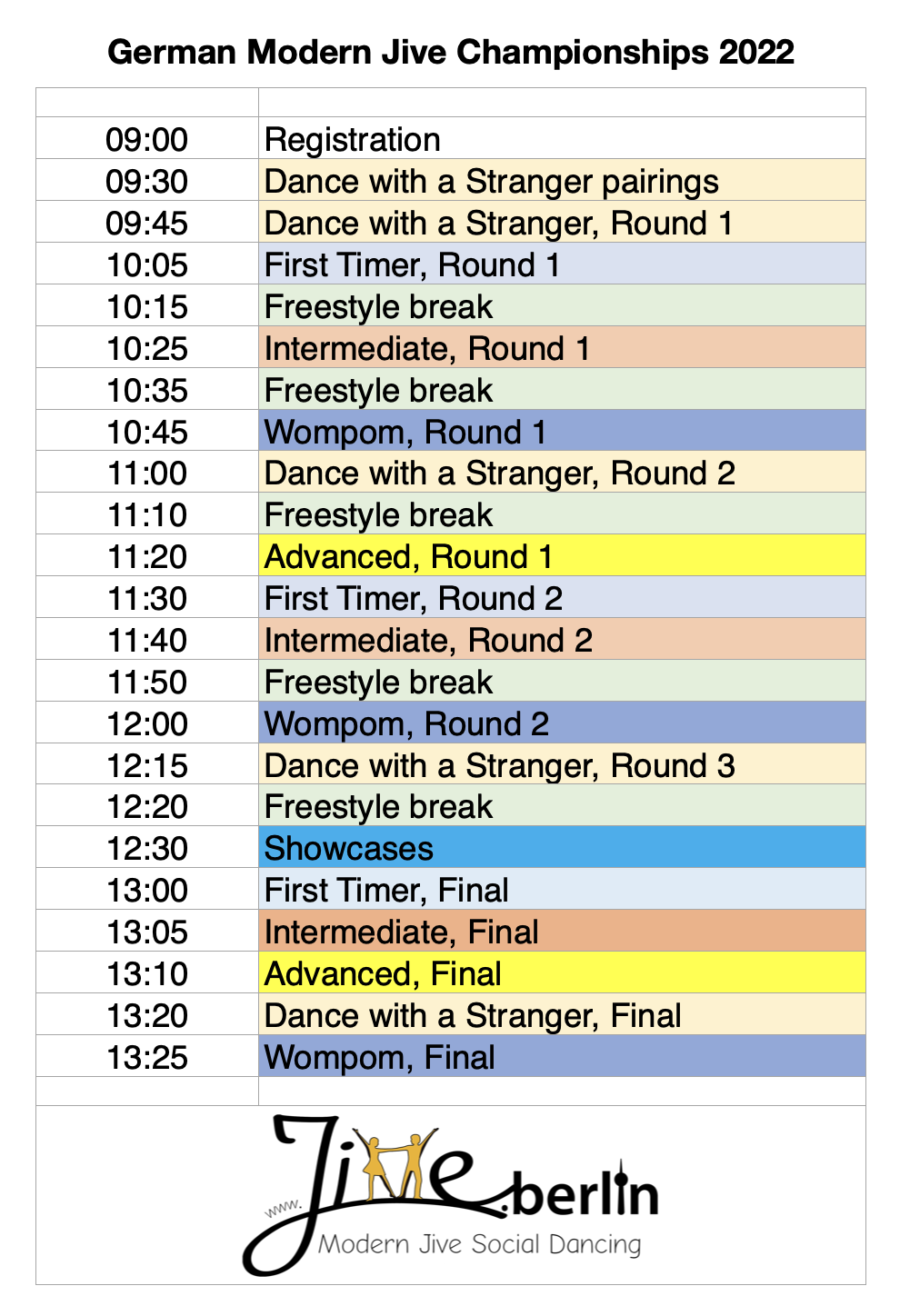900x1316 pixels.
Task: Click First Timer, Final entry
Action: [x=562, y=889]
